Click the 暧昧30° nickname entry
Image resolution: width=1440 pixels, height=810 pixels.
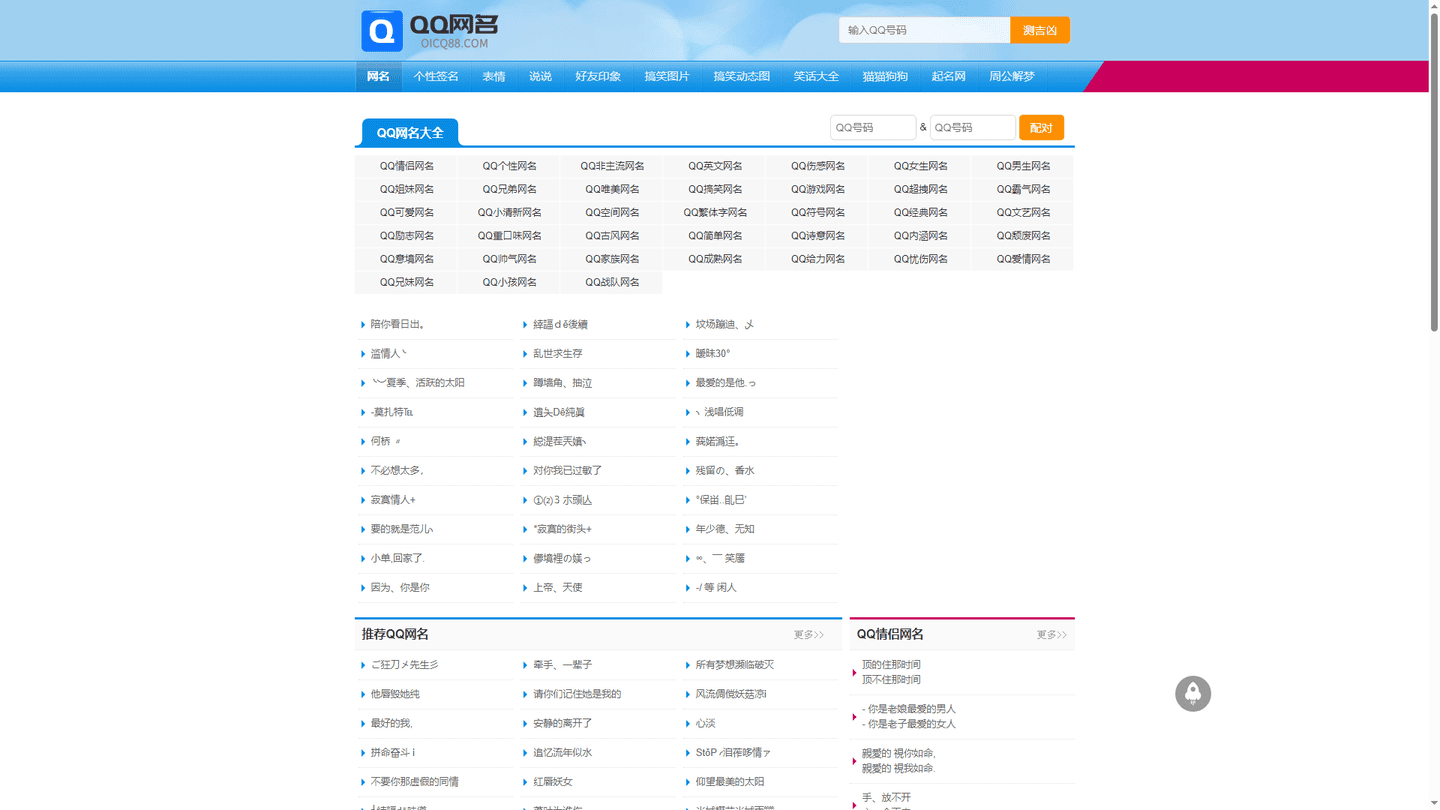[713, 353]
